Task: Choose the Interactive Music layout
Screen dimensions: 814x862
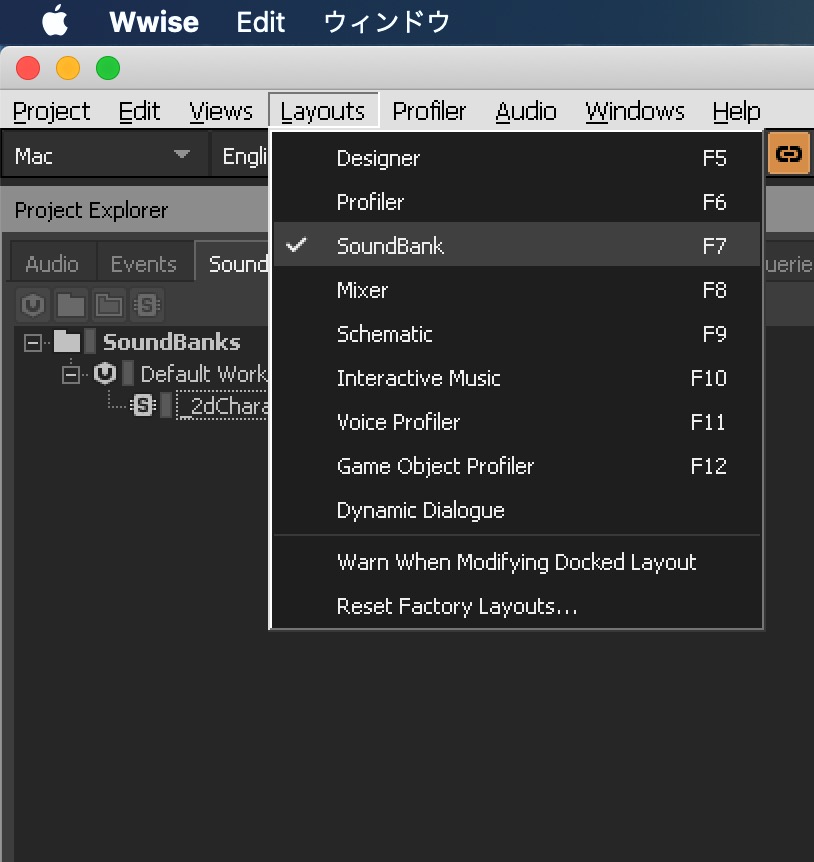Action: point(517,378)
